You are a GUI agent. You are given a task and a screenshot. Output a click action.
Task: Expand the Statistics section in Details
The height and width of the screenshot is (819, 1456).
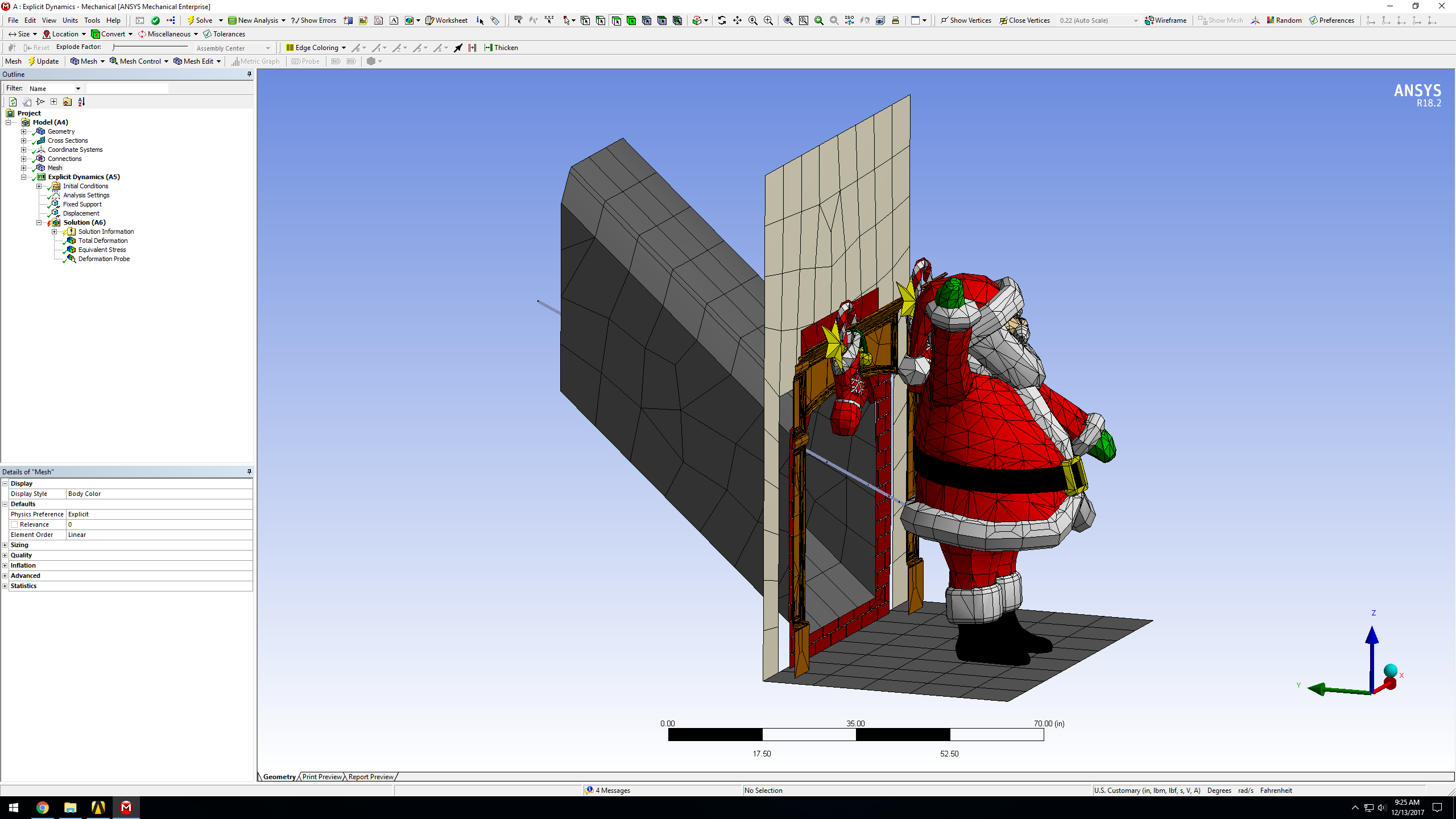pyautogui.click(x=5, y=586)
